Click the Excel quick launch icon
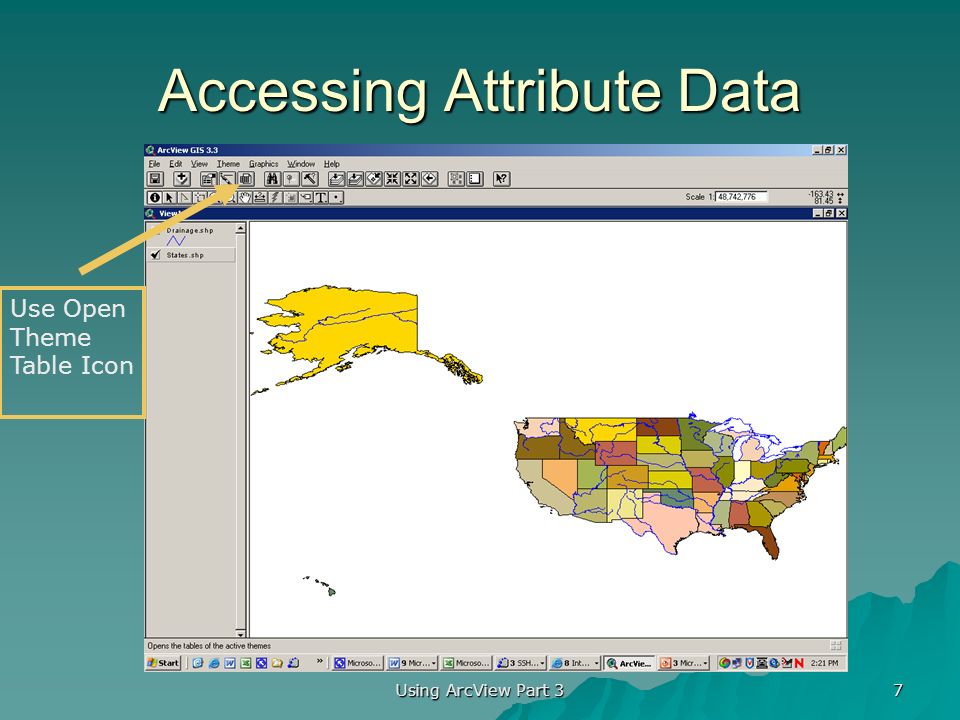 click(246, 663)
